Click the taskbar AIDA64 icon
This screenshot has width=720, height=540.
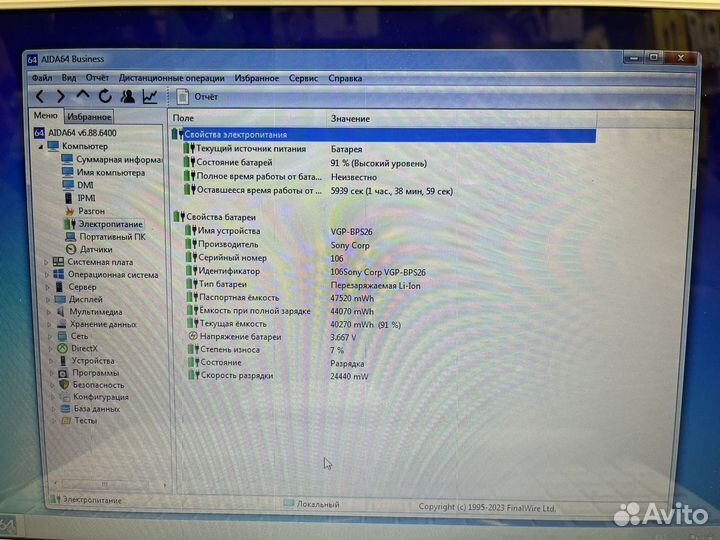tap(8, 527)
